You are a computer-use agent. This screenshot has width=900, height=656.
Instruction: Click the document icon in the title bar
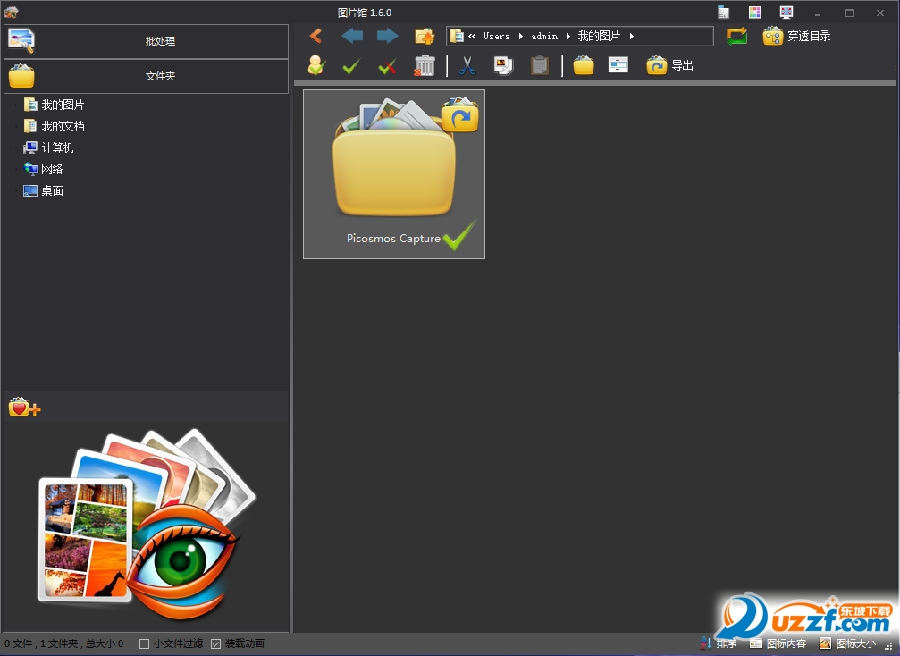[723, 12]
